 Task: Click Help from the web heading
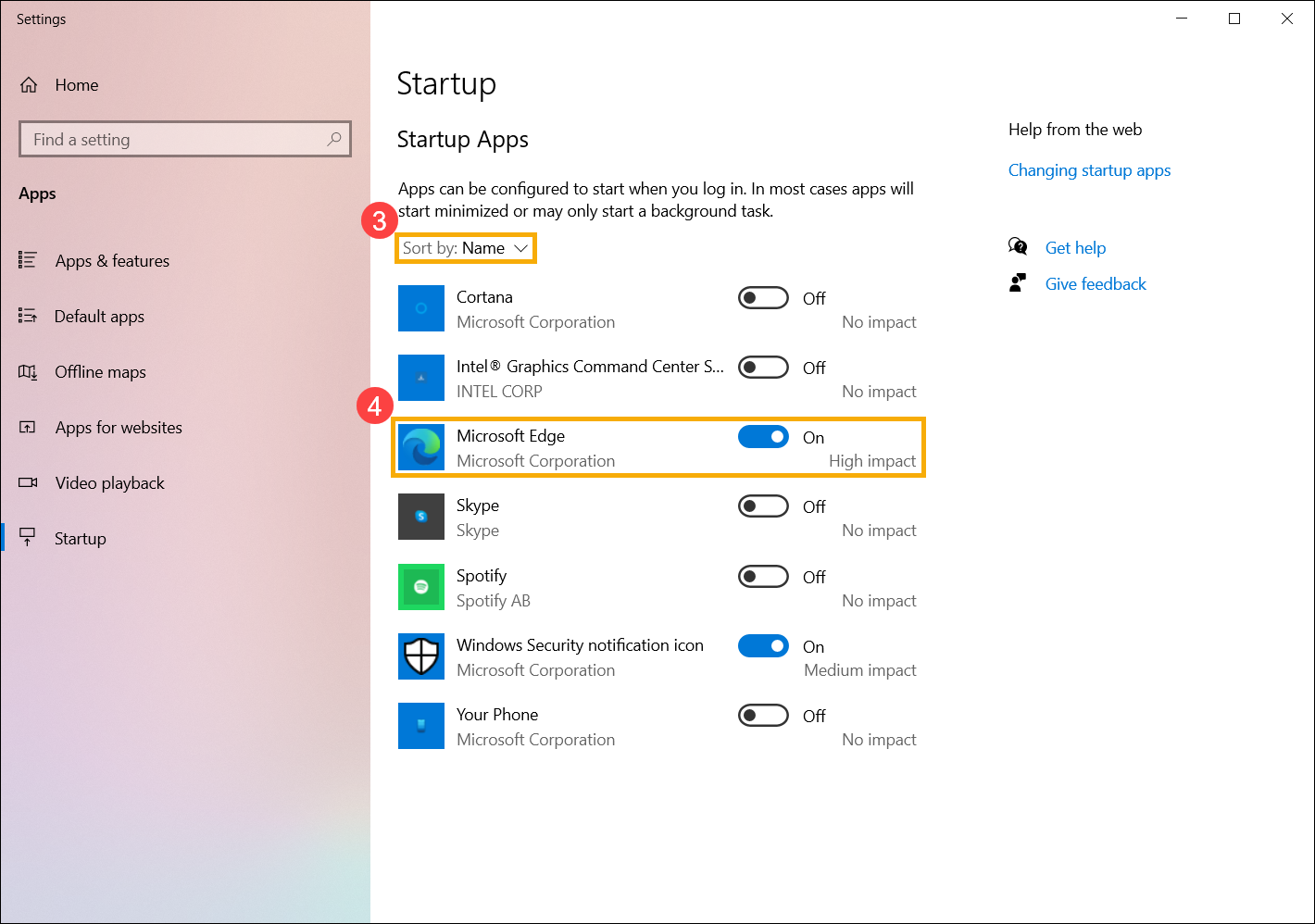[1075, 130]
